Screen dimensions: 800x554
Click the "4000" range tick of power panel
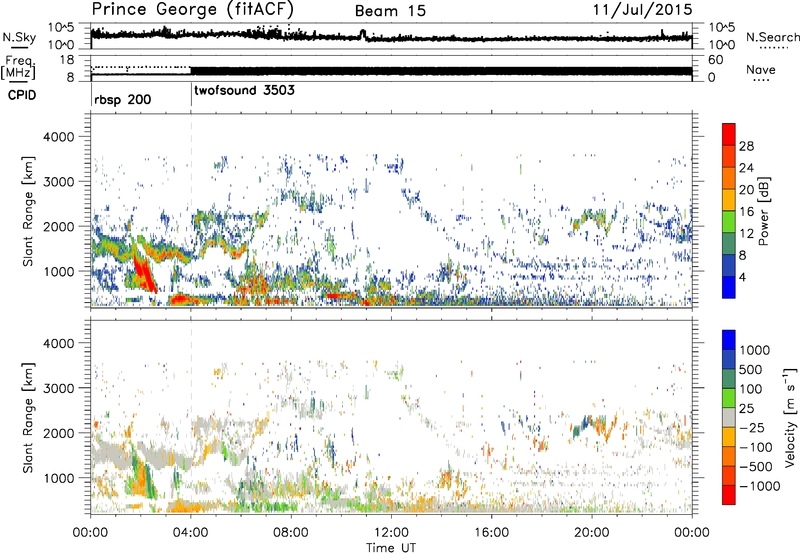point(59,136)
